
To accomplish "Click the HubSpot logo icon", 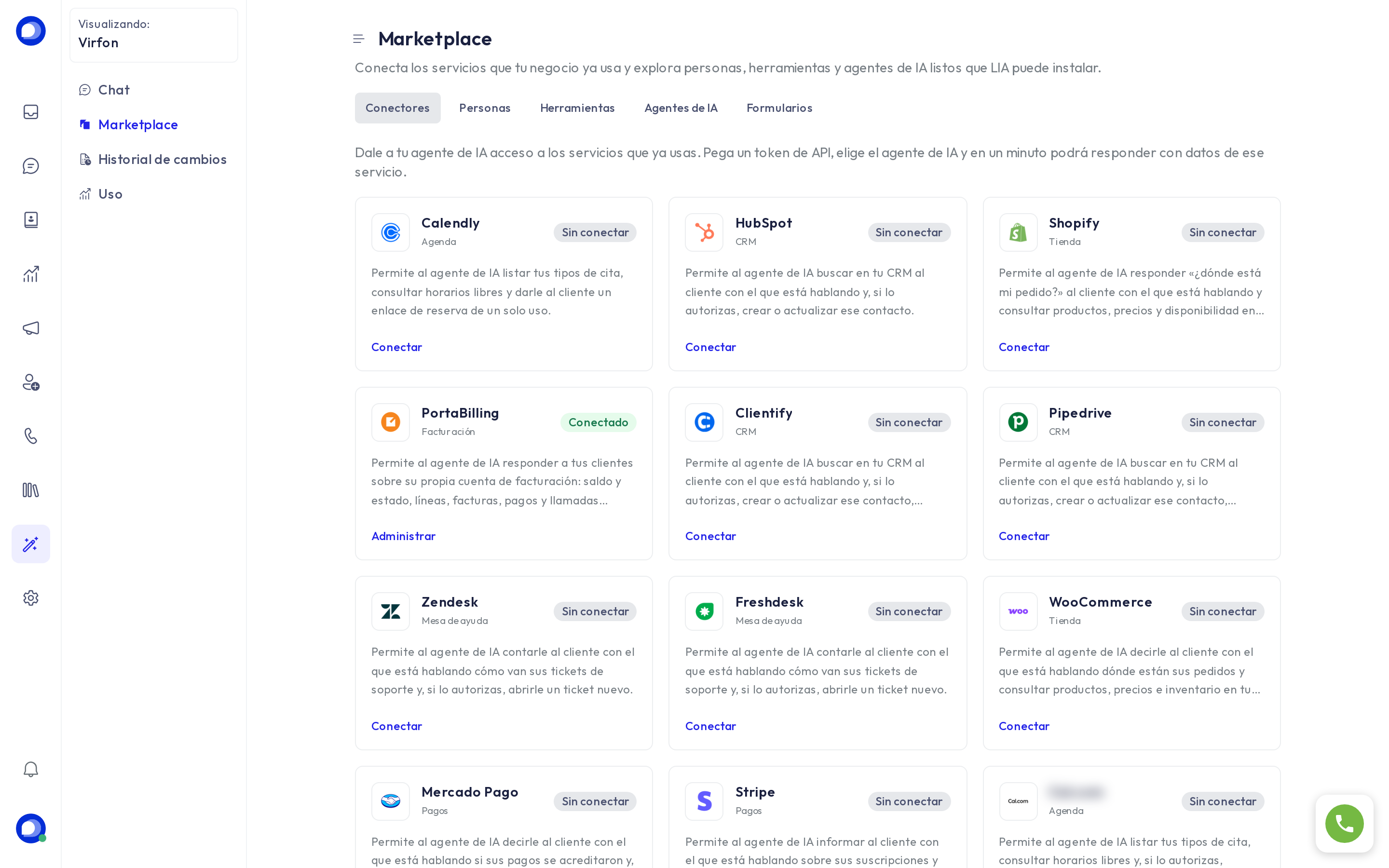I will point(704,232).
